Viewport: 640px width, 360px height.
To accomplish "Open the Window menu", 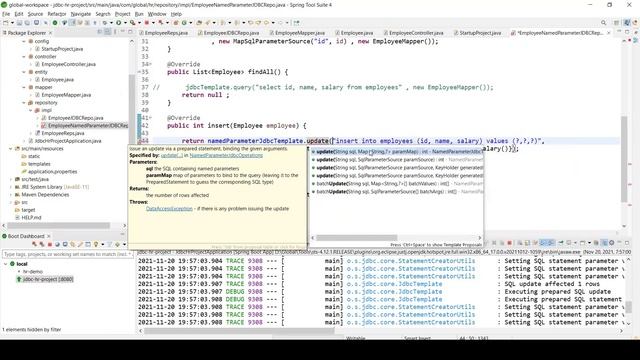I will [x=157, y=14].
